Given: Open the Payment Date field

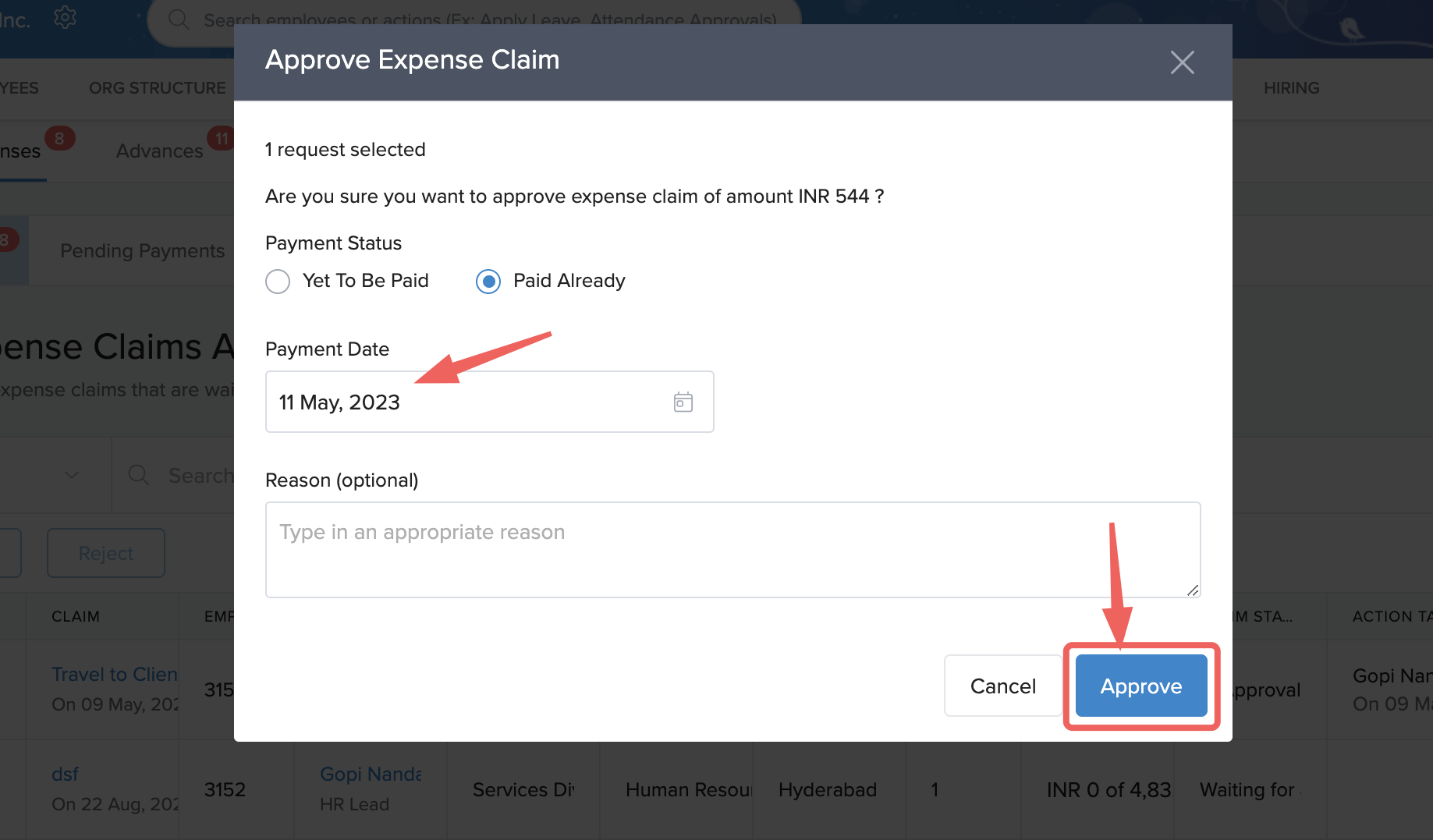Looking at the screenshot, I should coord(468,402).
